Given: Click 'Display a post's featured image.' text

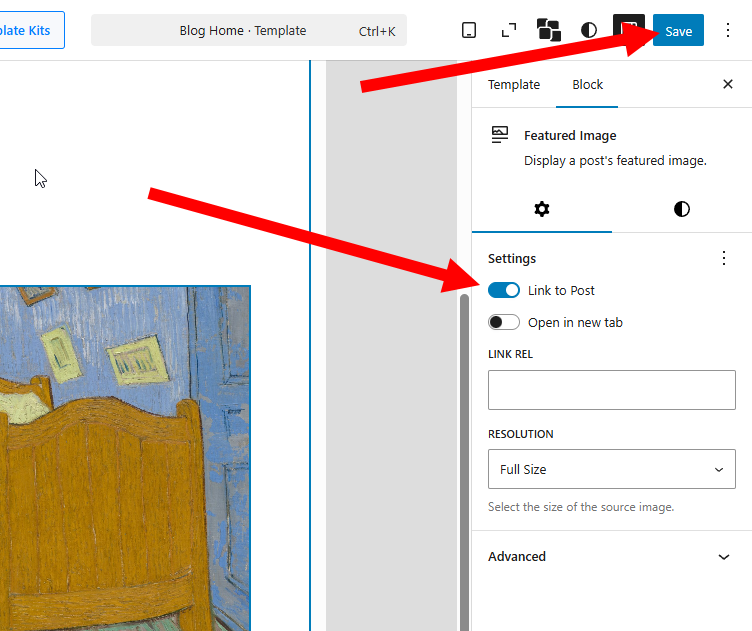Looking at the screenshot, I should click(x=615, y=161).
